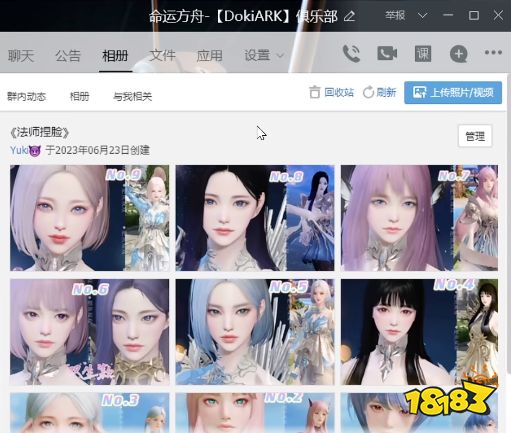511x433 pixels.
Task: Open the No.6 face thumbnail
Action: coord(89,332)
